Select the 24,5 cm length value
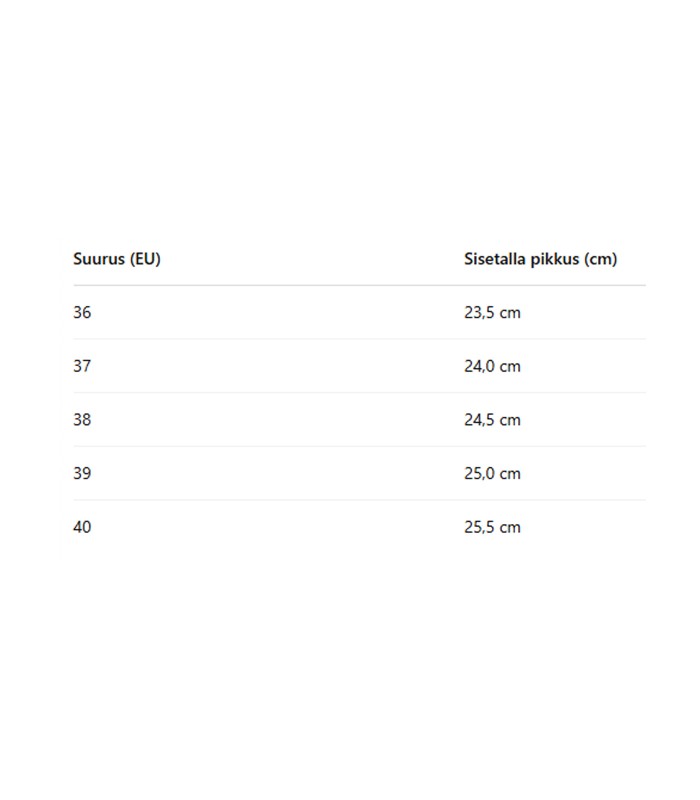Viewport: 700px width, 800px height. pos(492,420)
